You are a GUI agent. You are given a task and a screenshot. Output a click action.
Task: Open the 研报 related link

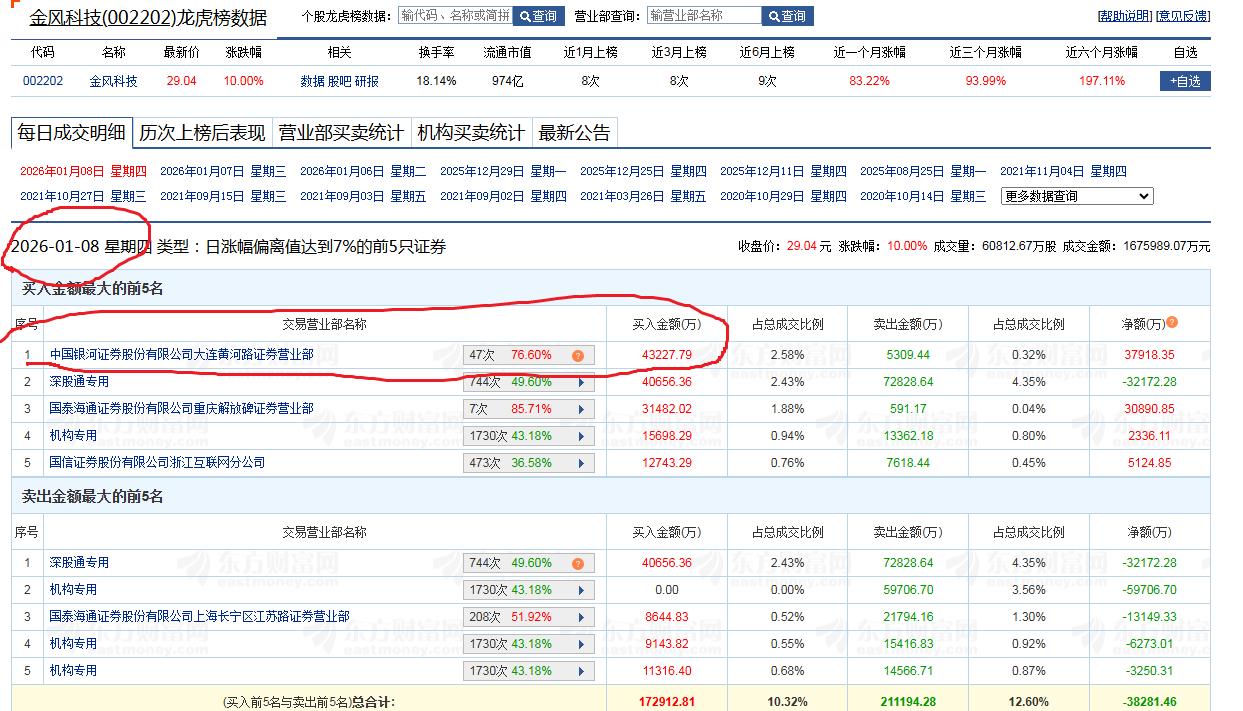point(367,81)
